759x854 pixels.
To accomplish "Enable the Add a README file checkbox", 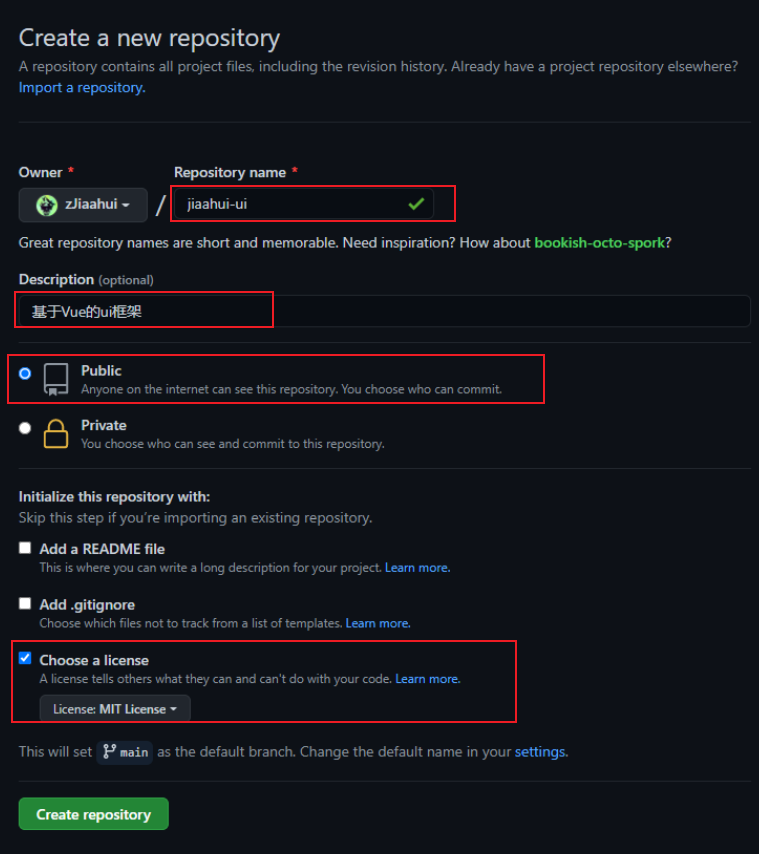I will 25,548.
